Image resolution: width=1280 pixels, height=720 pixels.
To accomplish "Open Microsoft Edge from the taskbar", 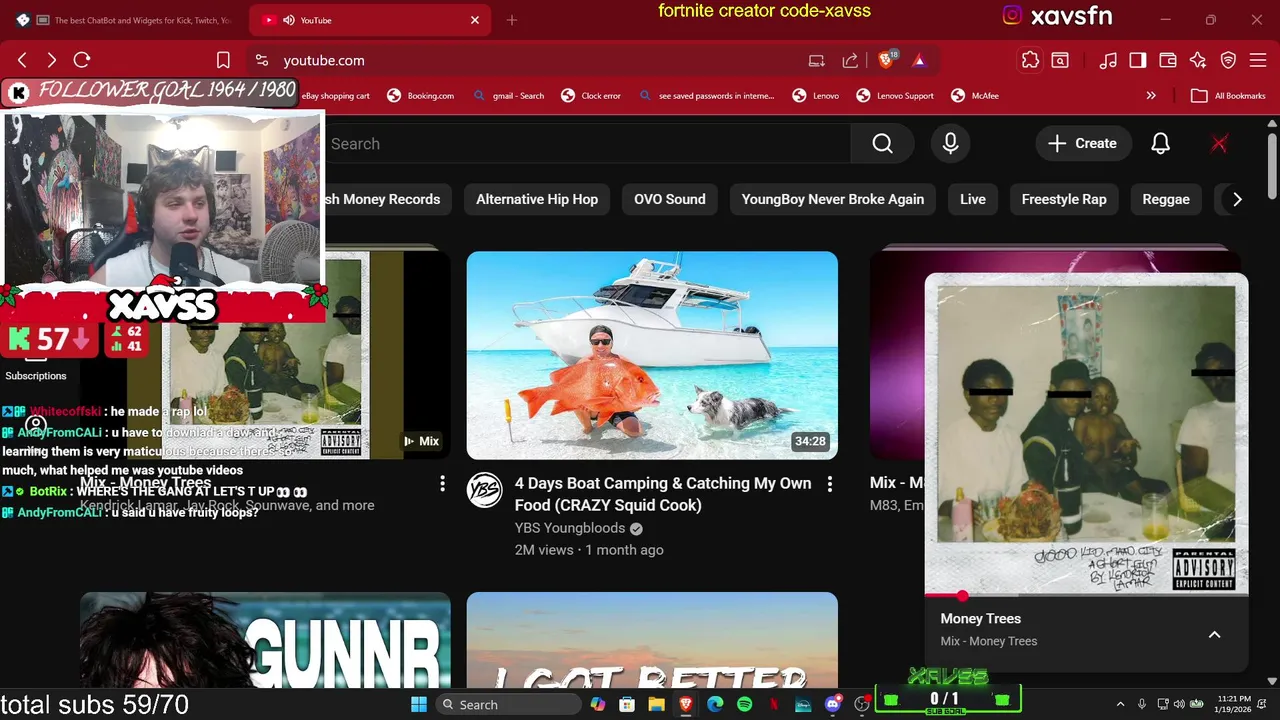I will (x=715, y=704).
